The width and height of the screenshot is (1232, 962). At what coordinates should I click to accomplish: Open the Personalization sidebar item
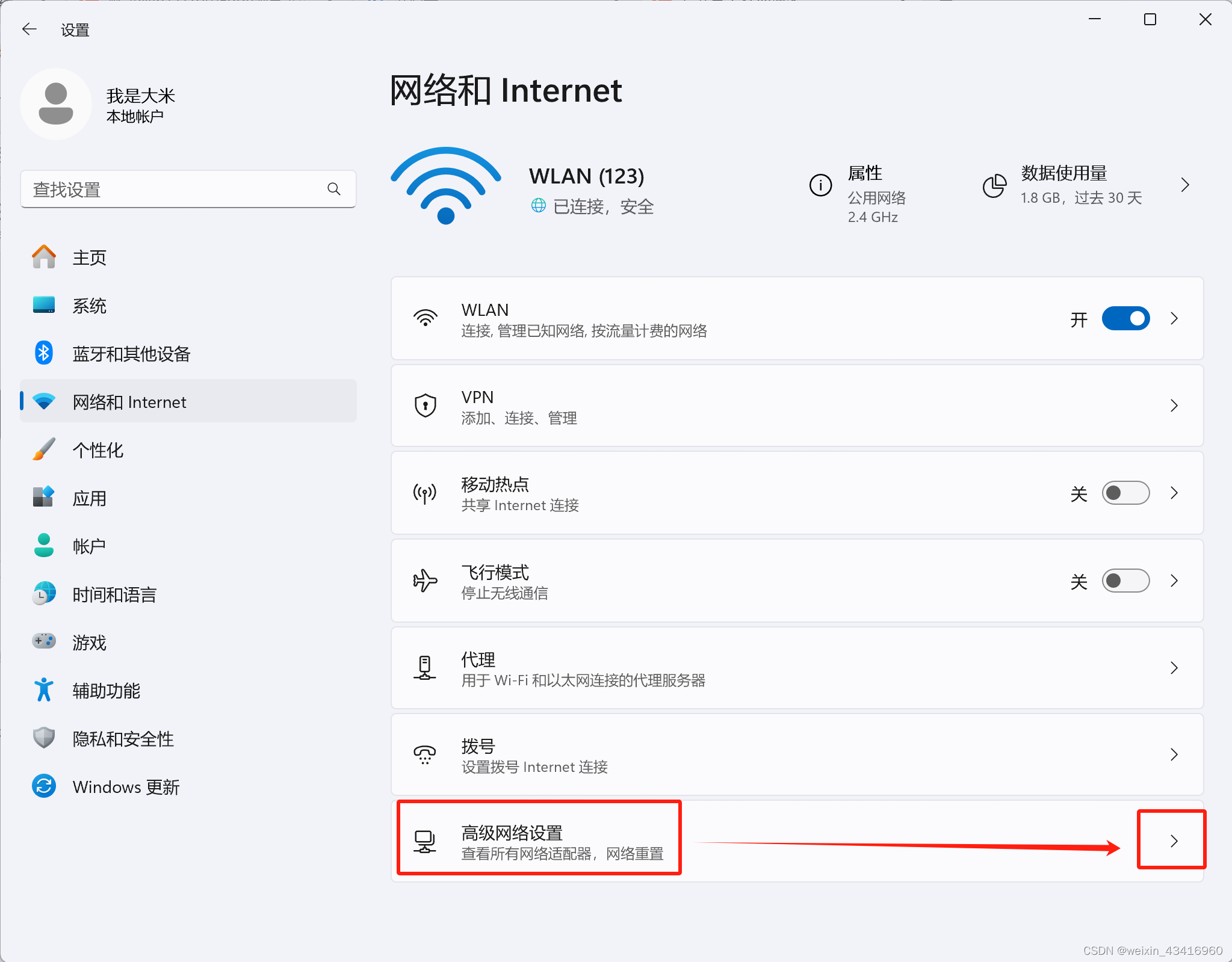[98, 450]
